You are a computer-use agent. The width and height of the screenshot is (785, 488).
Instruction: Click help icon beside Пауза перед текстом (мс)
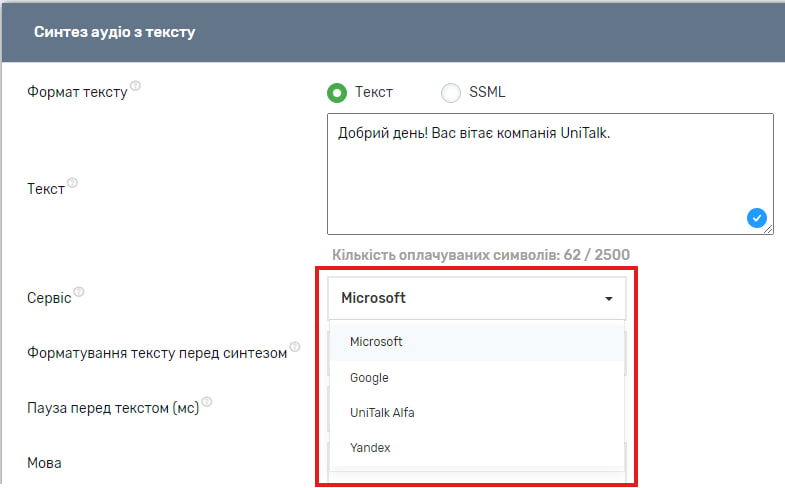point(207,403)
